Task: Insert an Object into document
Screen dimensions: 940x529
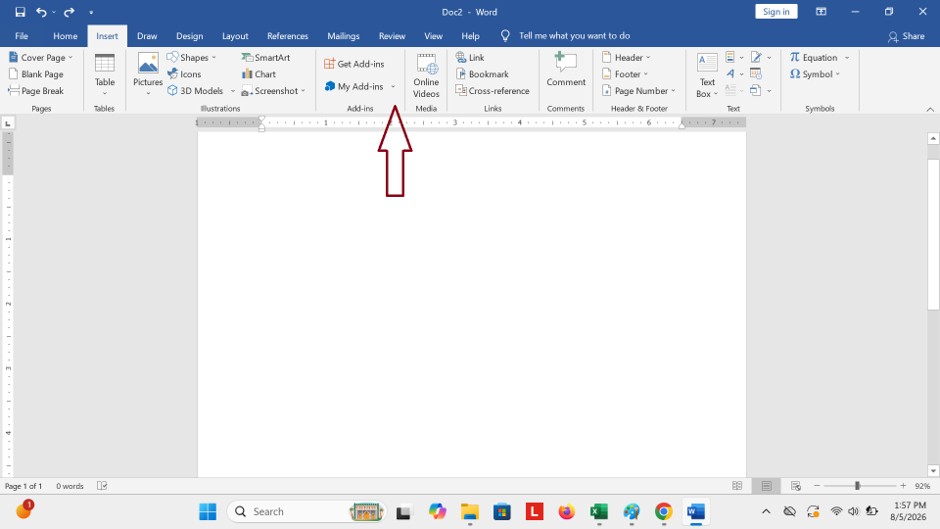Action: pos(760,91)
